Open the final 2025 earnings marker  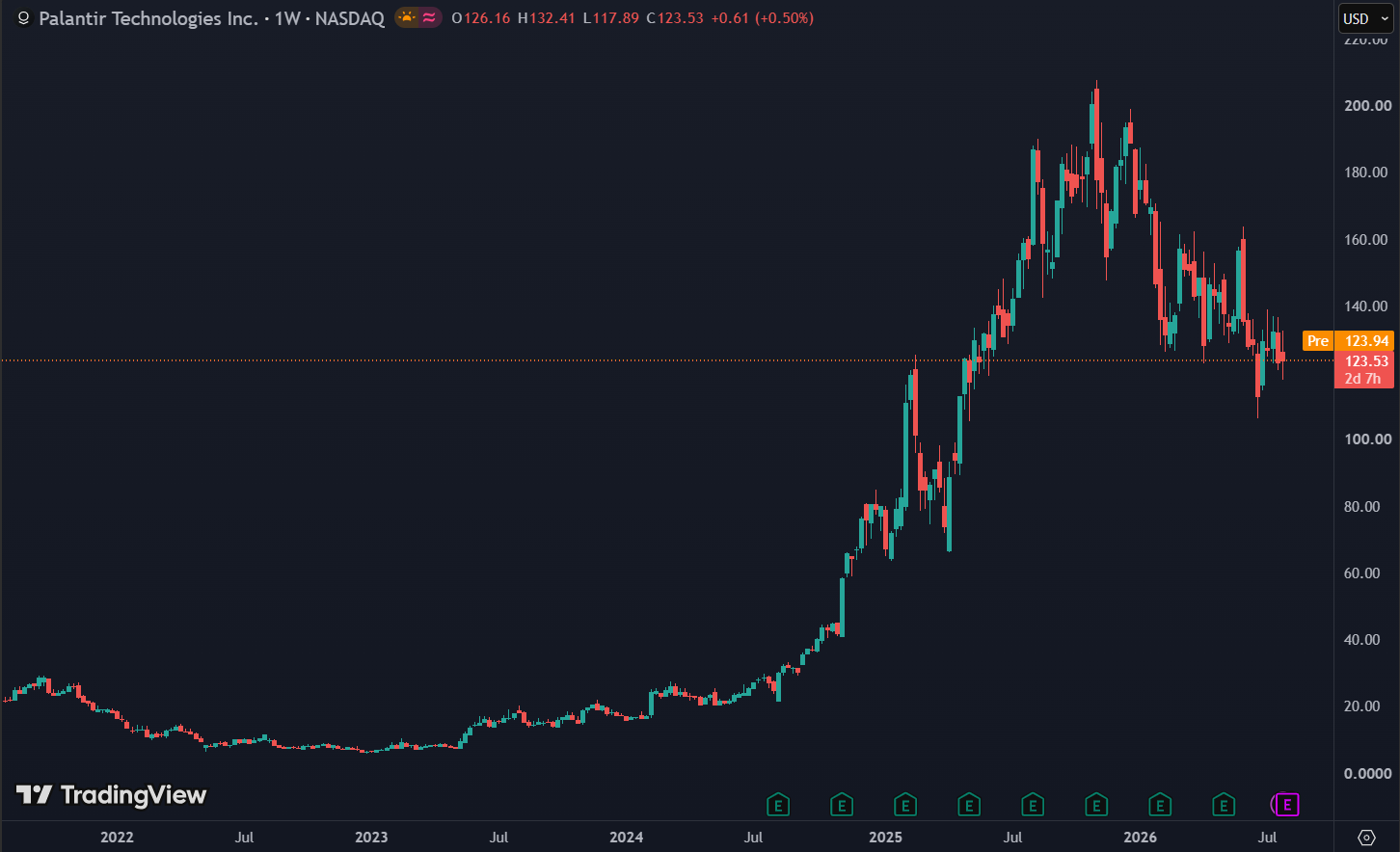(x=1096, y=804)
